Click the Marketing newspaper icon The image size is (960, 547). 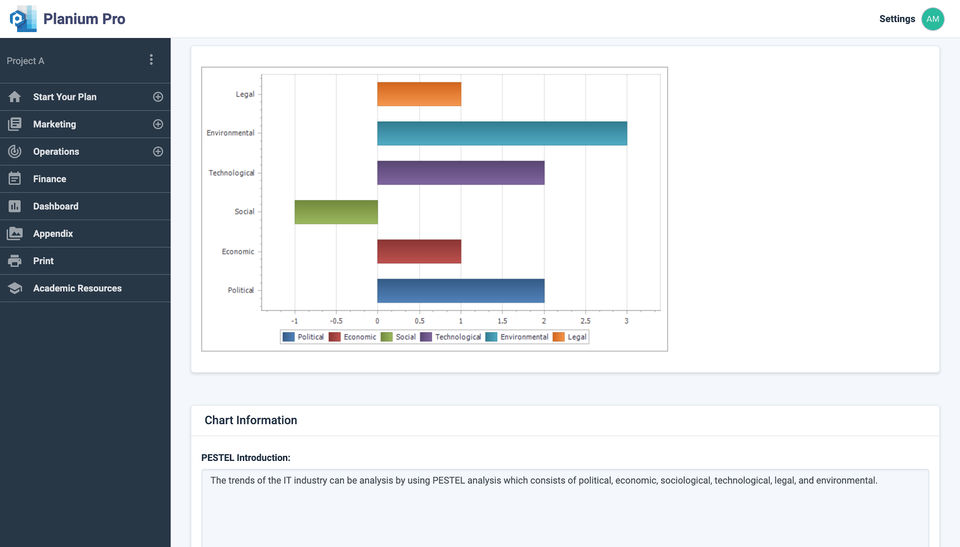[x=15, y=124]
